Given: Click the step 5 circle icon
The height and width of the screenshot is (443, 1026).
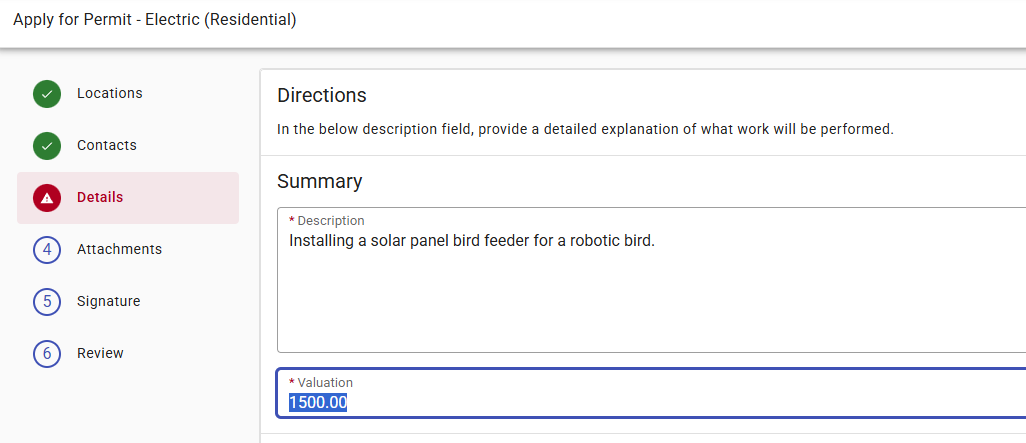Looking at the screenshot, I should (x=47, y=302).
